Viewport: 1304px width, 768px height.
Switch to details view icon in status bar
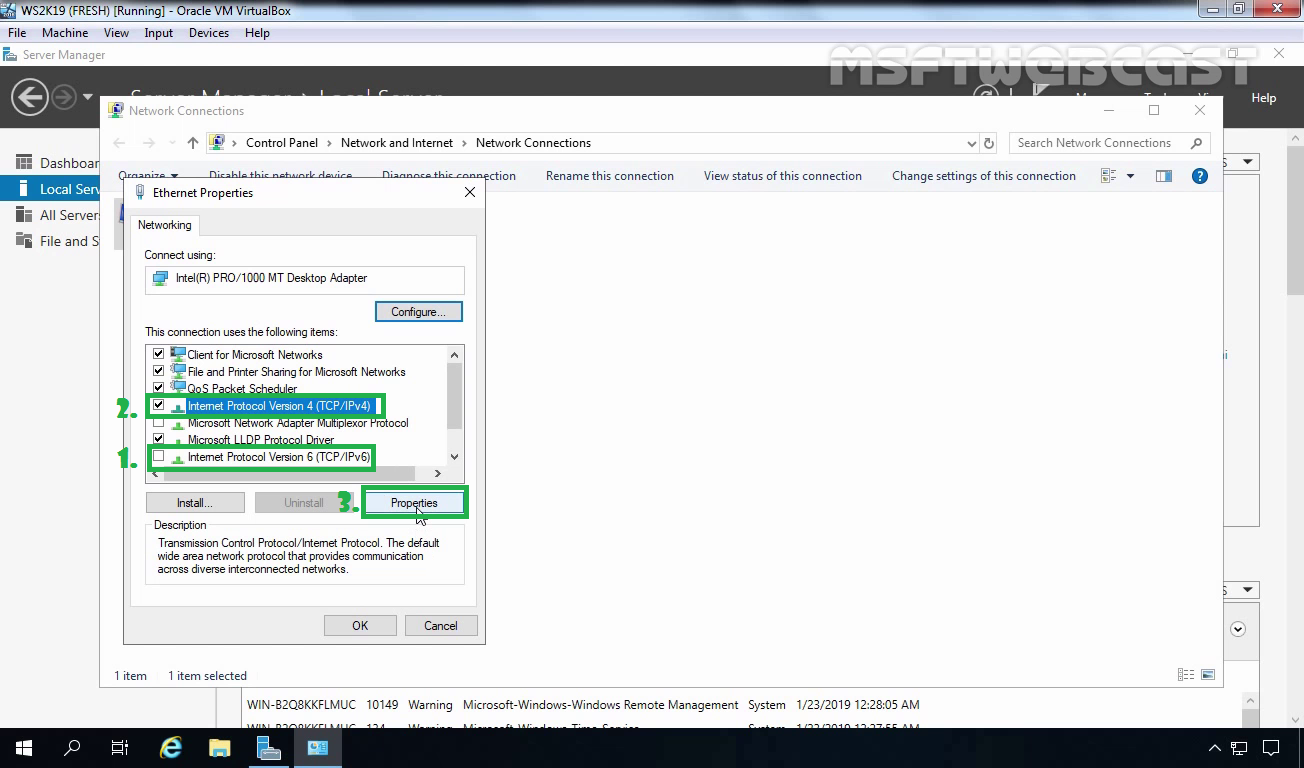(x=1186, y=675)
